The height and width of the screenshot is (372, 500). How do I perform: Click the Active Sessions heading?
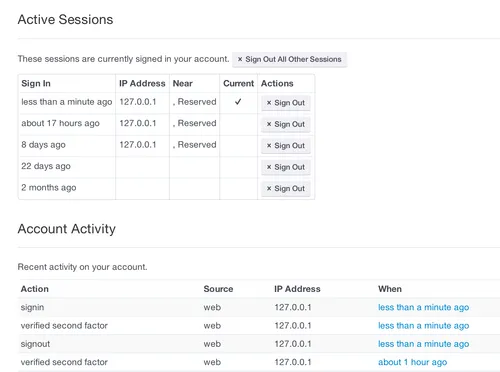[65, 20]
